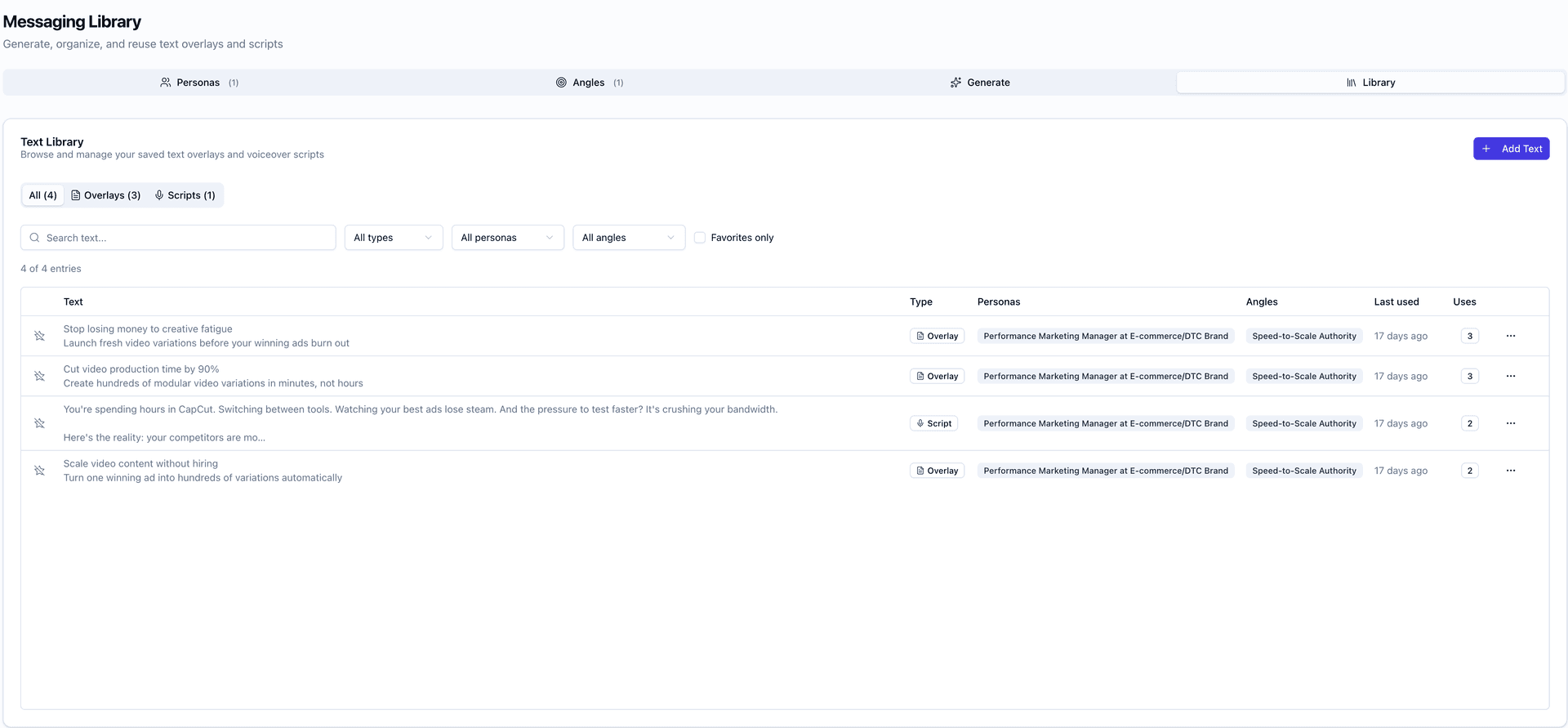Open more options for 'Stop losing money' row
1568x728 pixels.
1511,336
